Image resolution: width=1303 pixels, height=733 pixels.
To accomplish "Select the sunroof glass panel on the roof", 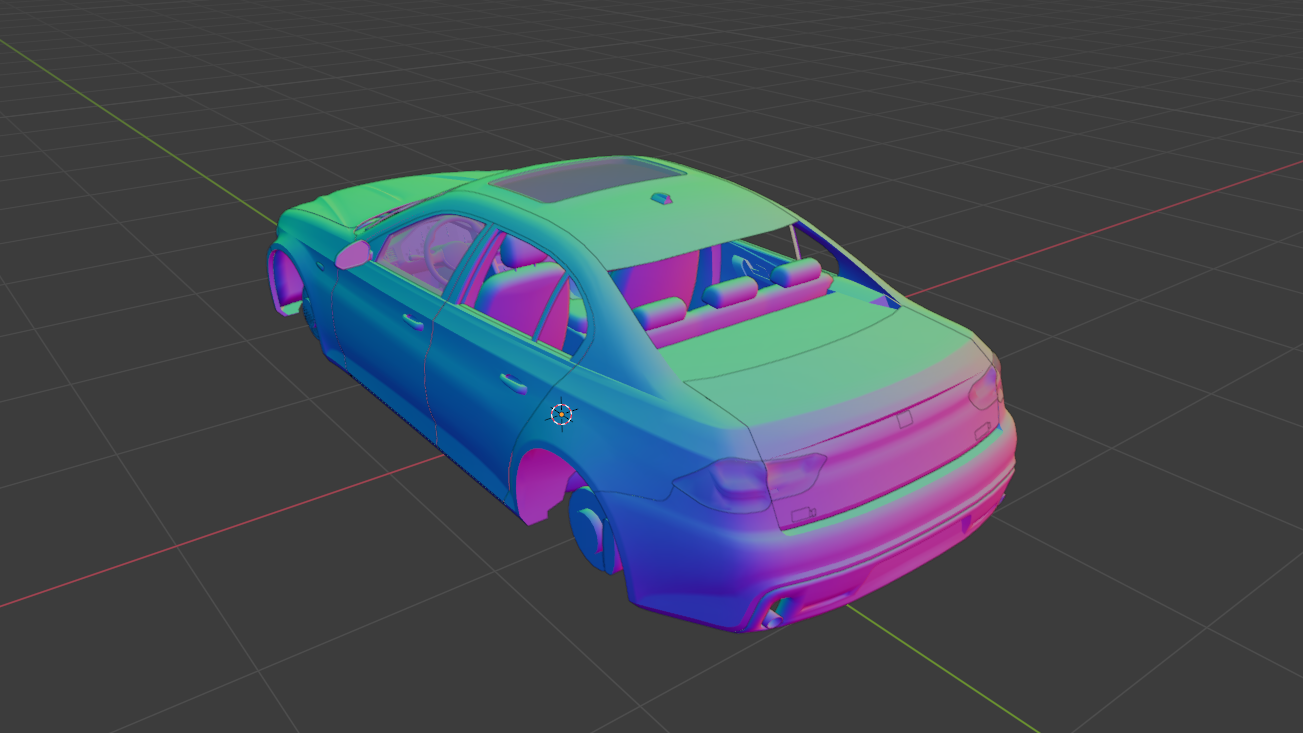I will click(x=586, y=178).
